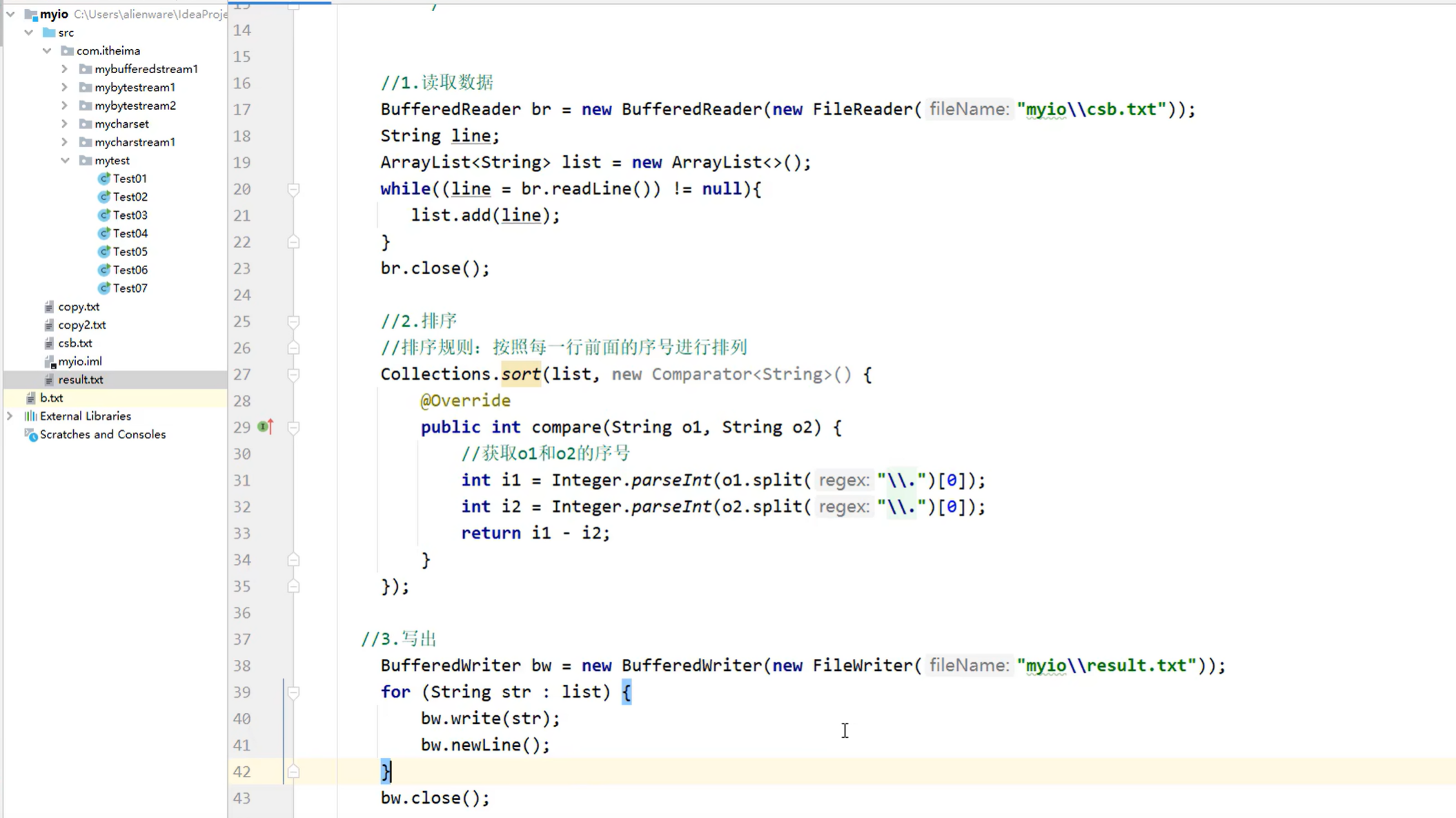Image resolution: width=1456 pixels, height=818 pixels.
Task: Click the Test01 class icon
Action: click(x=104, y=178)
